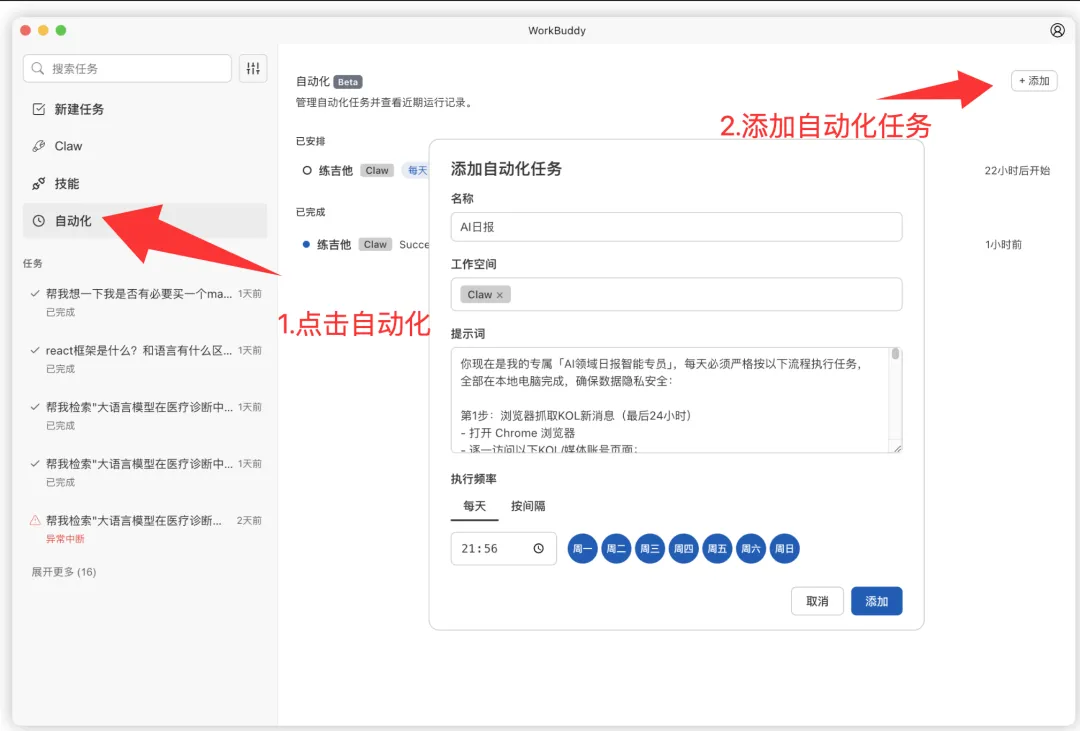Enable the 周一 weekday toggle

[x=582, y=548]
